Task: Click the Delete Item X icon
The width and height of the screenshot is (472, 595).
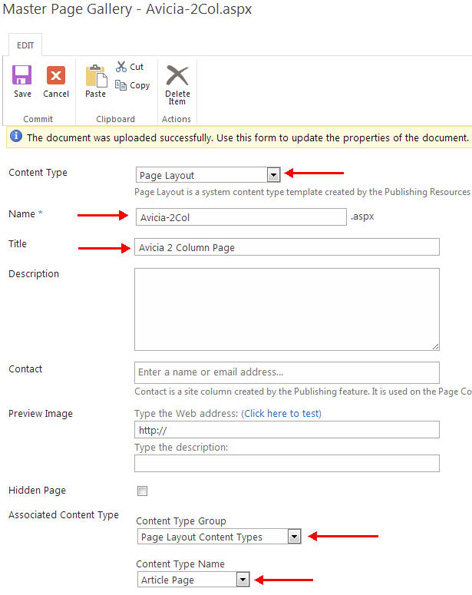Action: [x=177, y=75]
